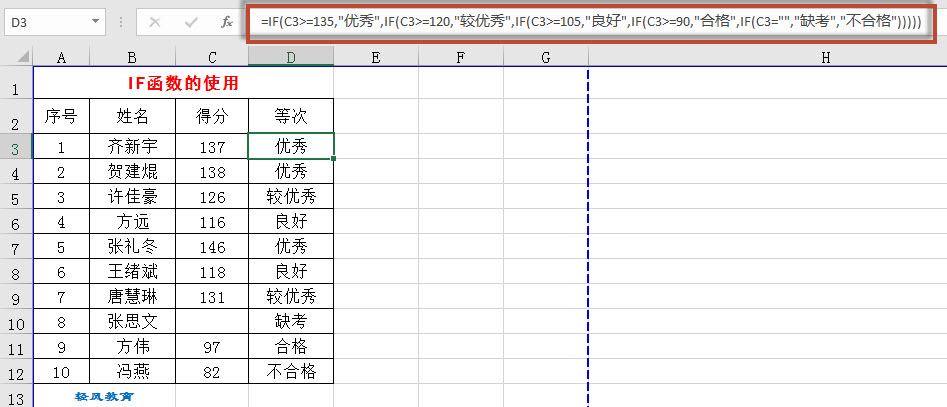Viewport: 947px width, 407px height.
Task: Select the cell with name 许佳豪
Action: [132, 196]
